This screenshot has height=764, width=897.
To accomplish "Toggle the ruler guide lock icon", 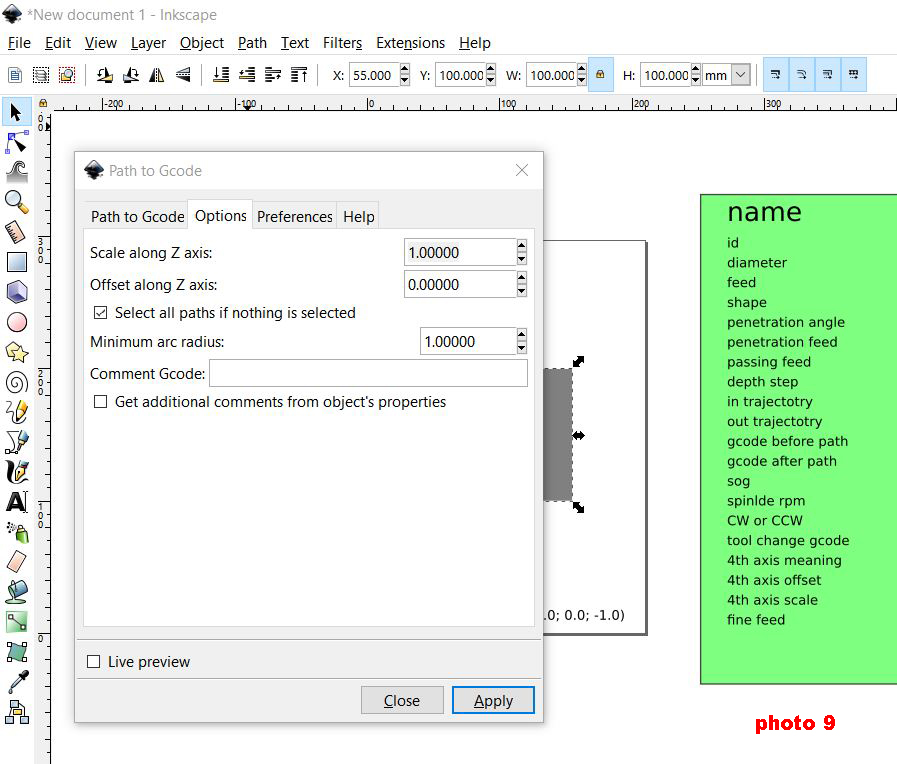I will (42, 104).
